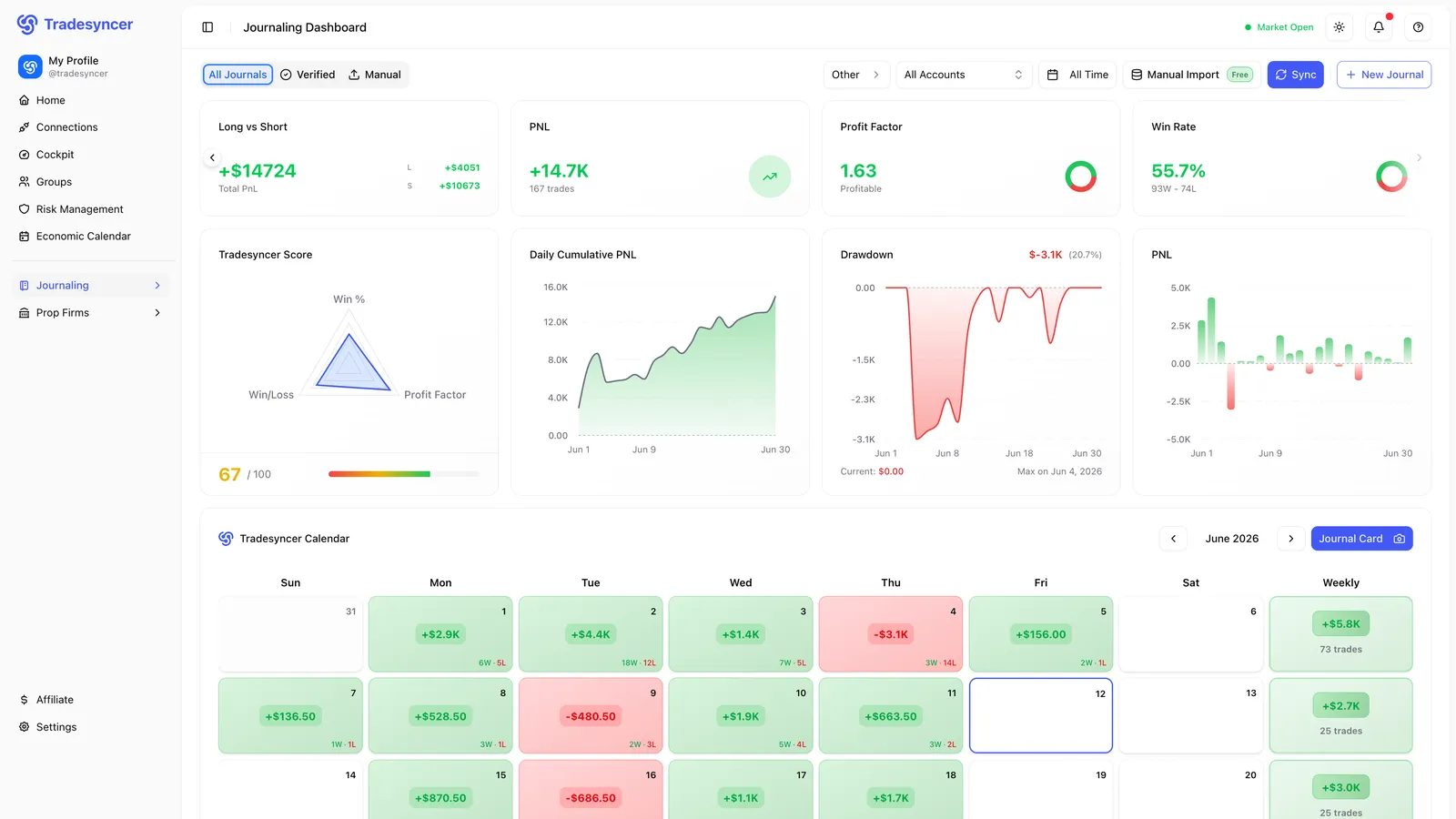Screen dimensions: 1456x819
Task: Click the My Profile avatar
Action: click(x=30, y=66)
